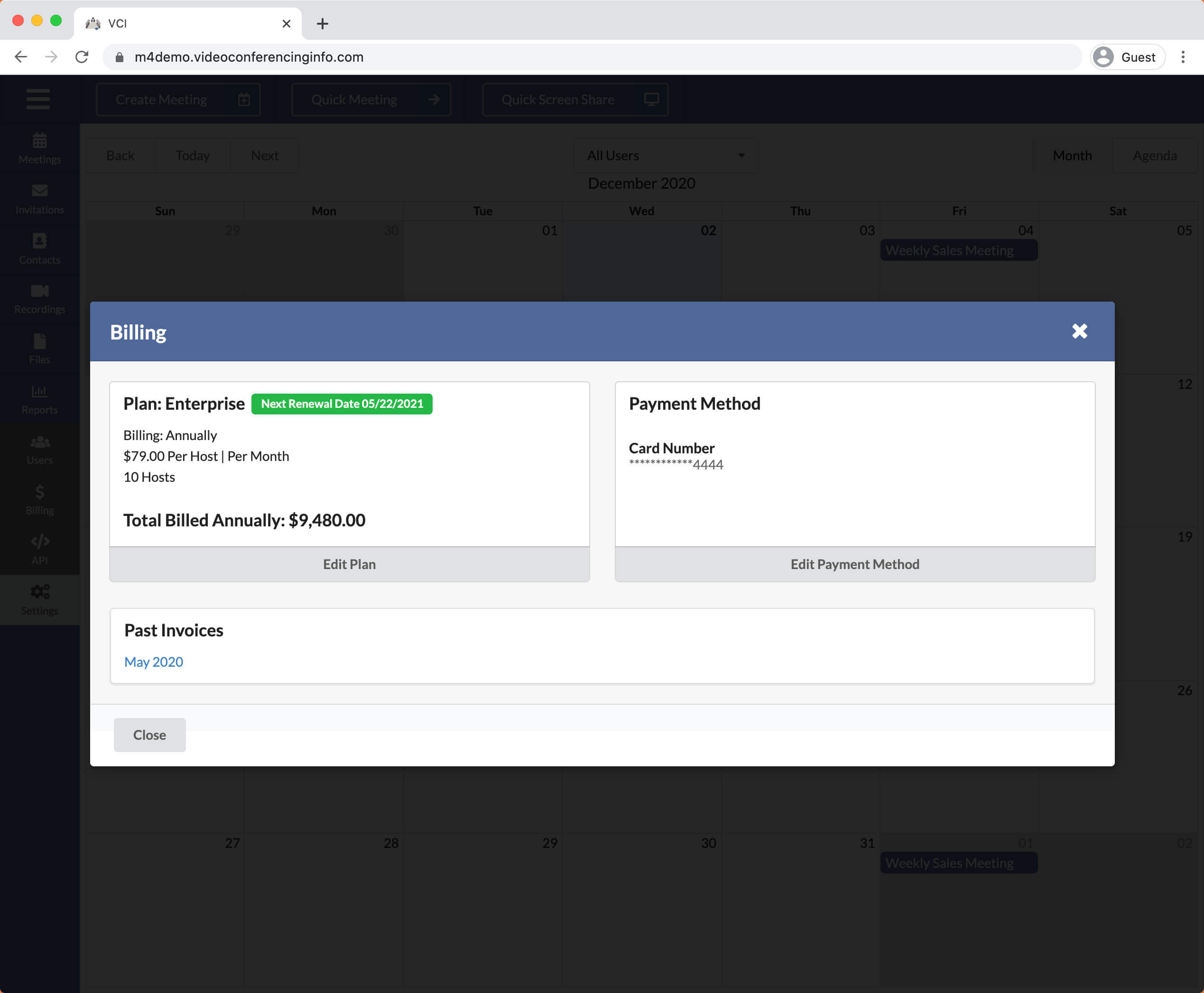Close the VCI browser tab
The width and height of the screenshot is (1204, 993).
click(286, 23)
